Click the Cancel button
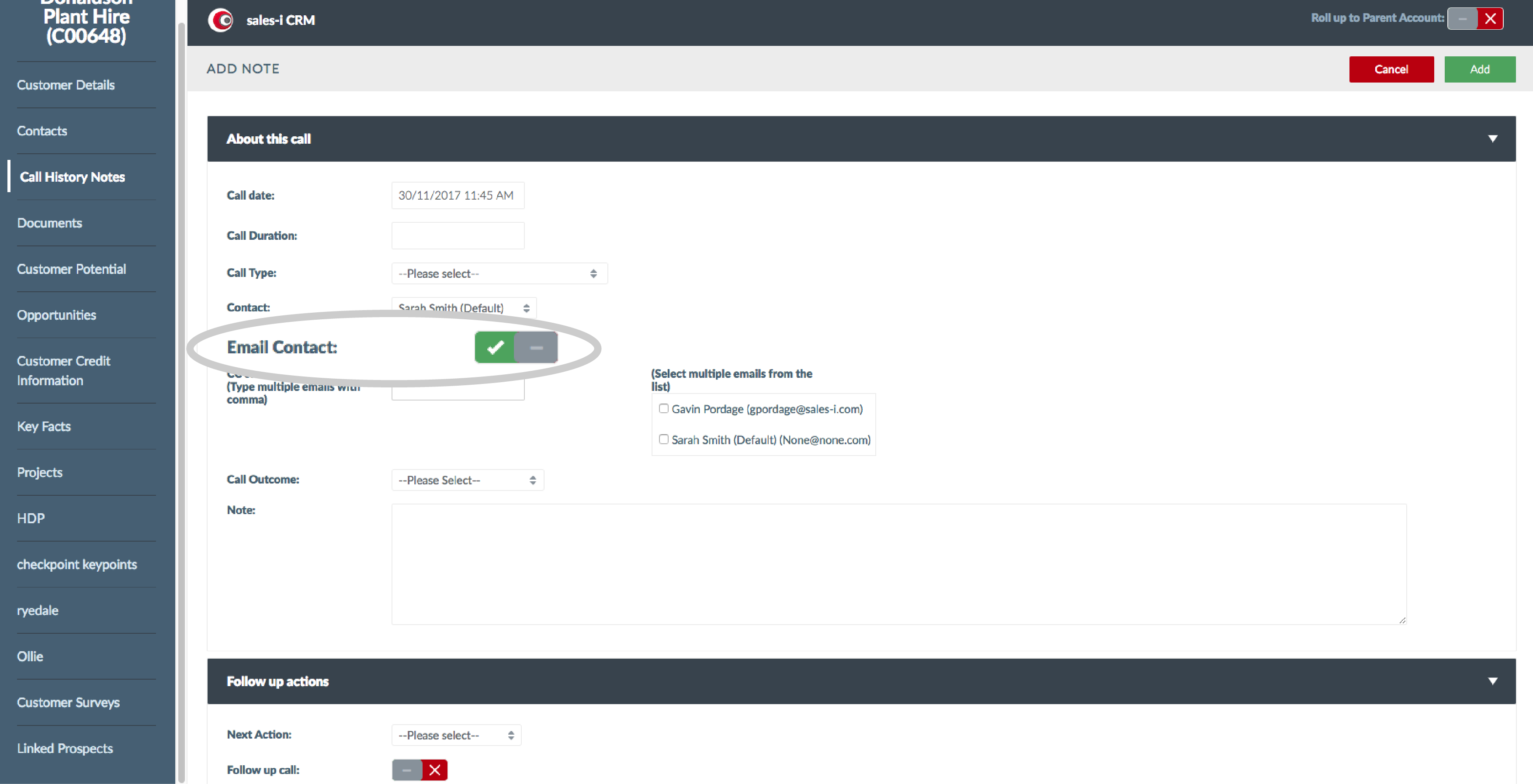This screenshot has height=784, width=1533. pos(1391,68)
